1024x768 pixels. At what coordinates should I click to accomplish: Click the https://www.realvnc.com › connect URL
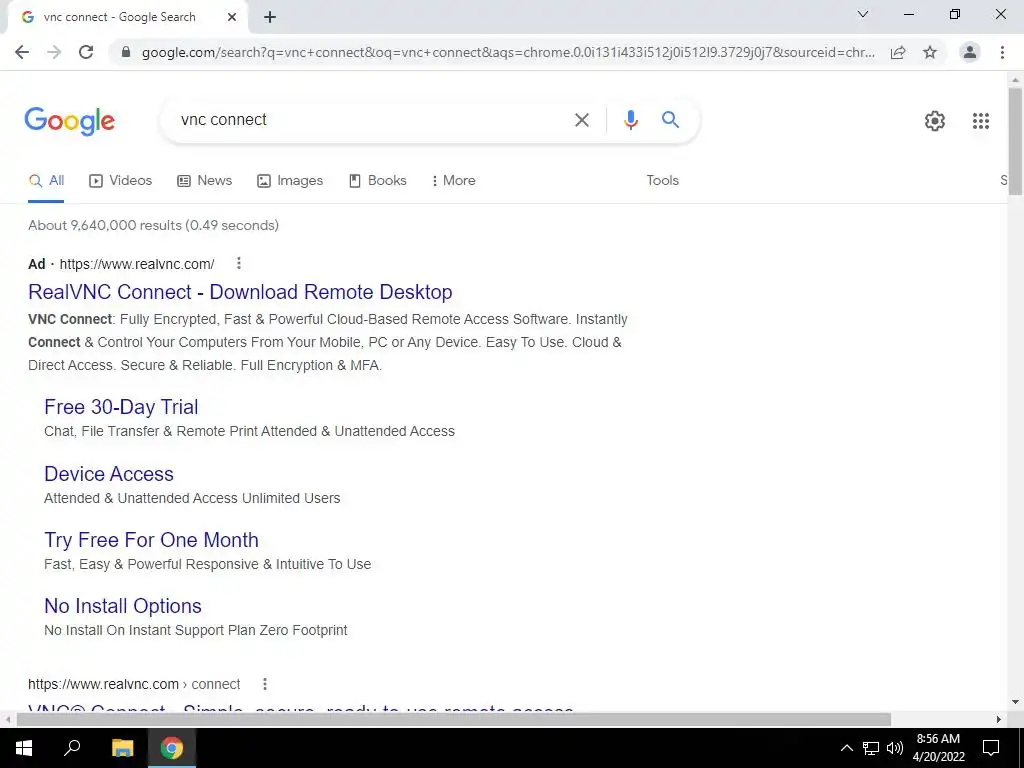[134, 684]
